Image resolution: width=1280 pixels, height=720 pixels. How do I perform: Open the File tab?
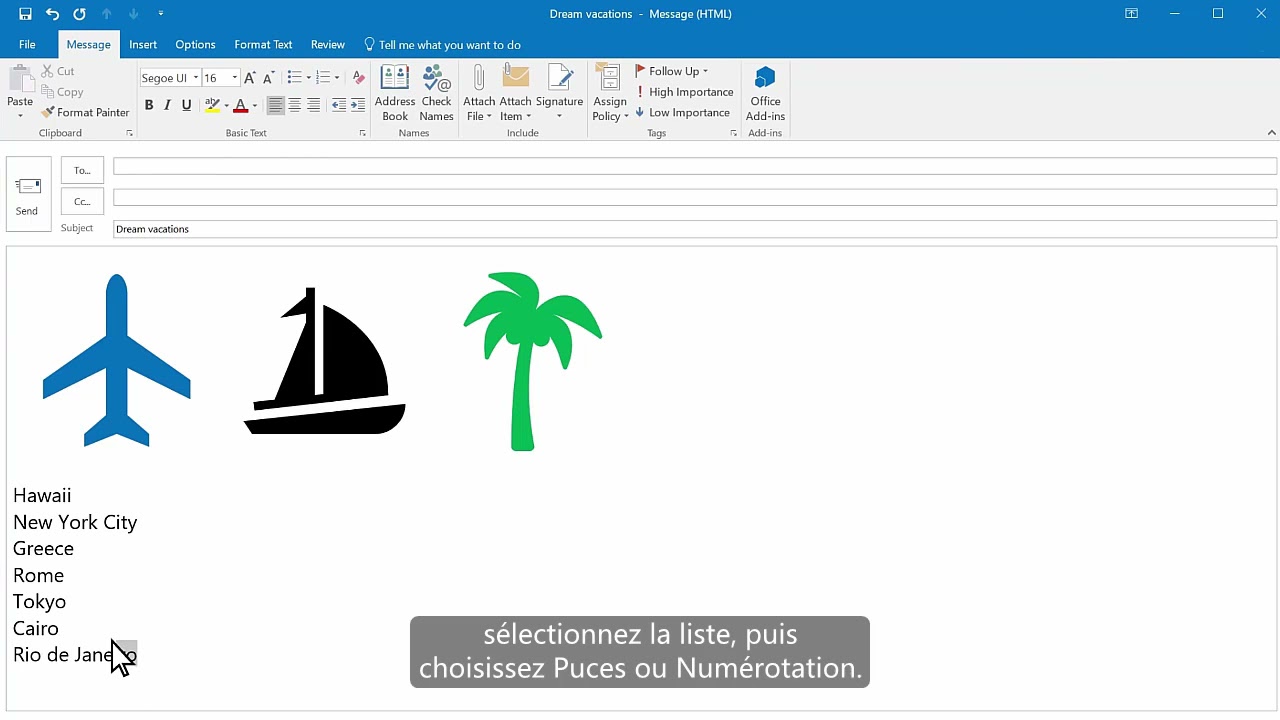point(27,45)
